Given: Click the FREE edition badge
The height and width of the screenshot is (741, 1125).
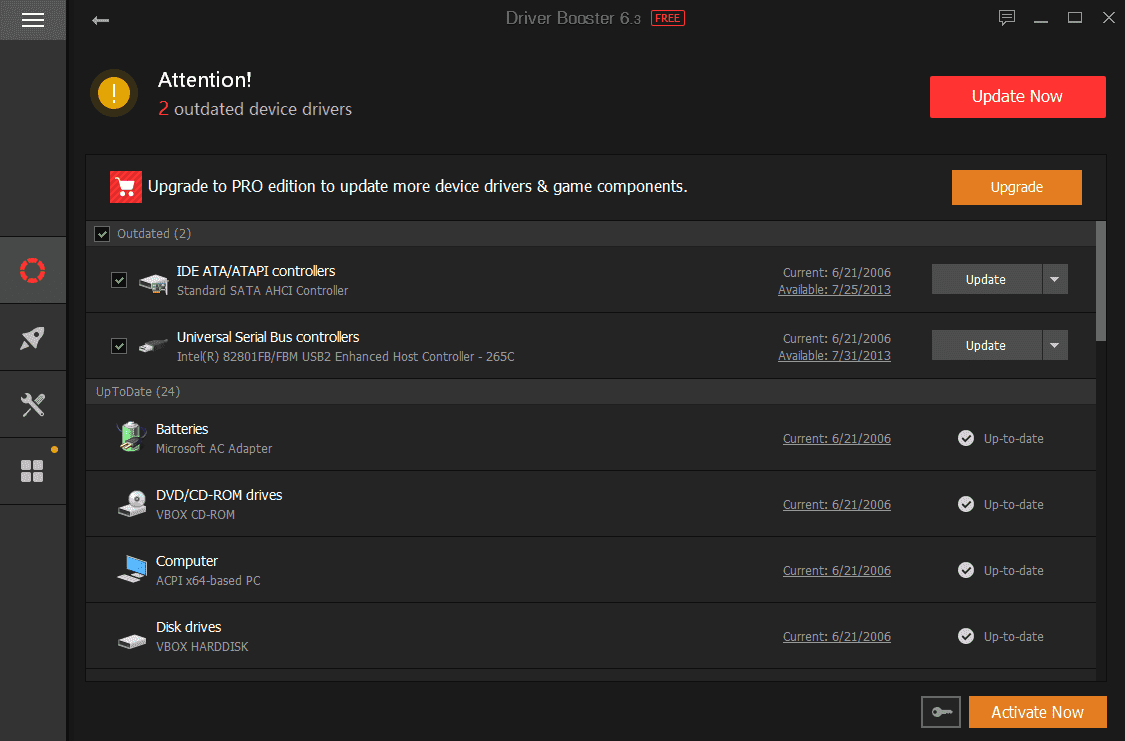Looking at the screenshot, I should [x=667, y=18].
